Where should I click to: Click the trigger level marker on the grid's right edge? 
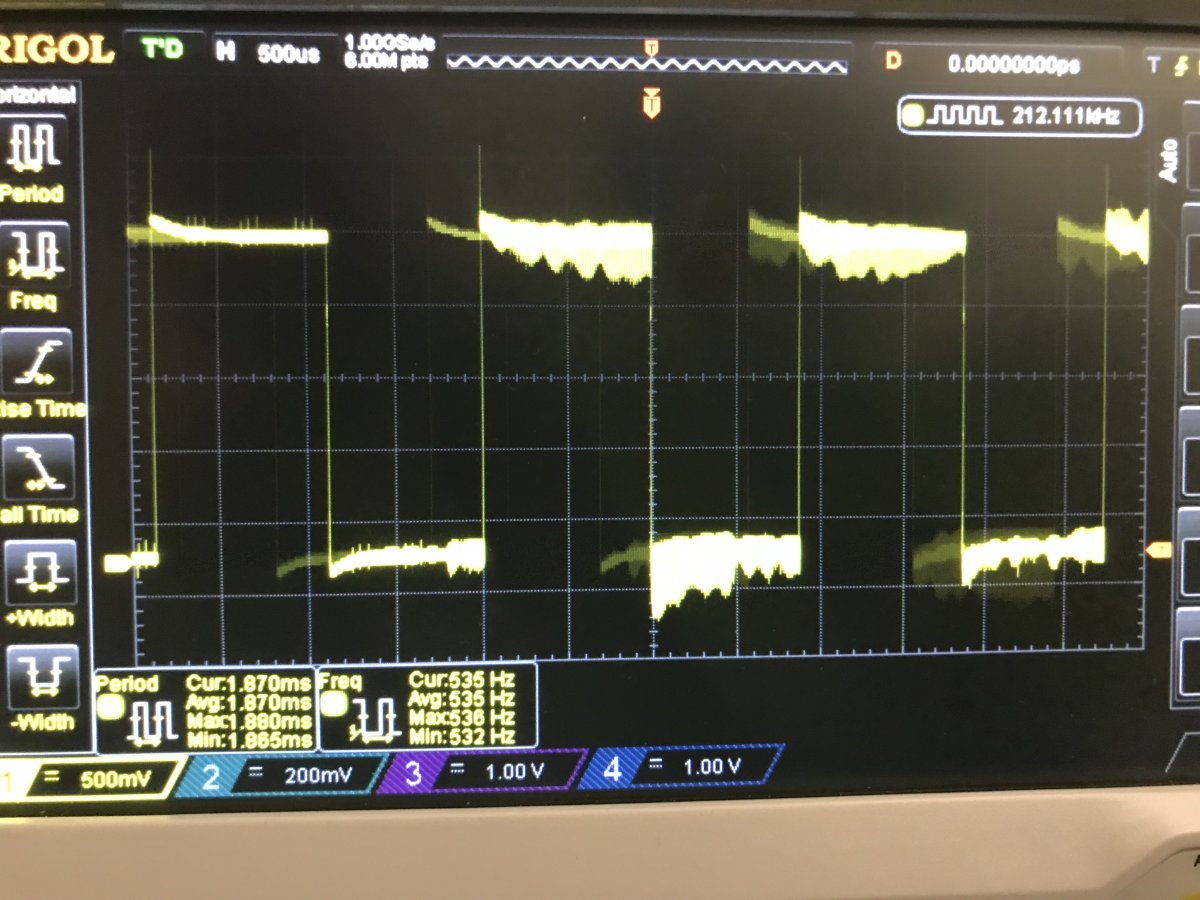(x=1160, y=549)
